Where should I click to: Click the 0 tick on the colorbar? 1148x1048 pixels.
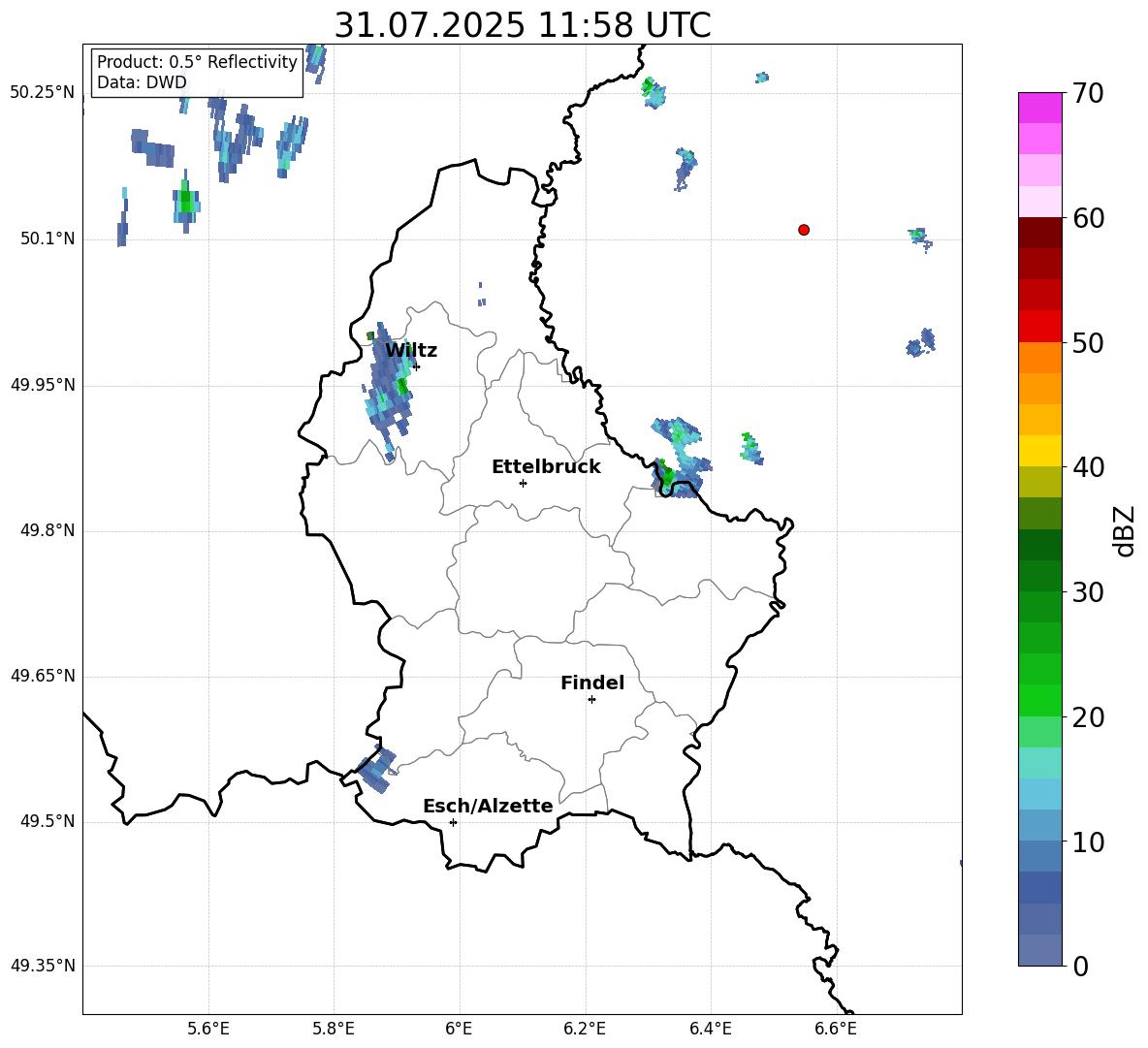point(1081,967)
